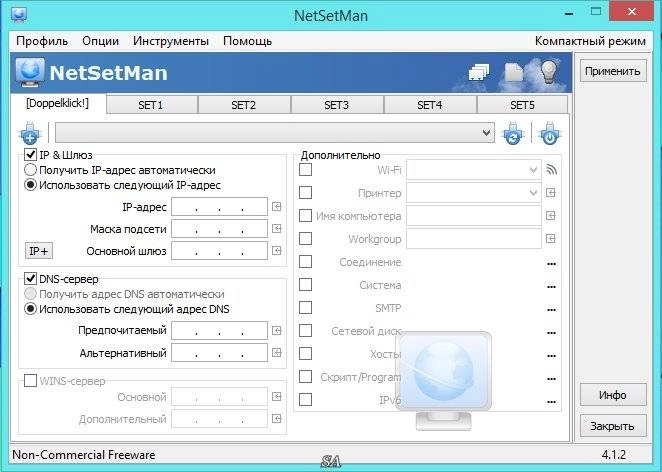Open Система settings ellipsis

point(551,287)
